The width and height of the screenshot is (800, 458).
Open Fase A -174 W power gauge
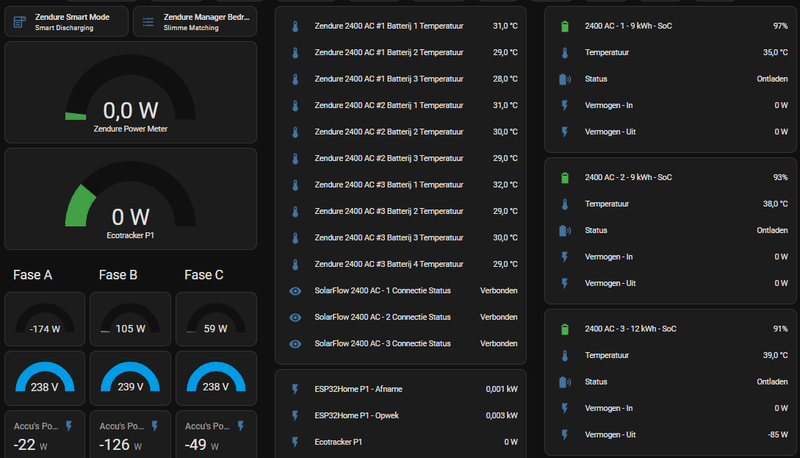(x=45, y=319)
